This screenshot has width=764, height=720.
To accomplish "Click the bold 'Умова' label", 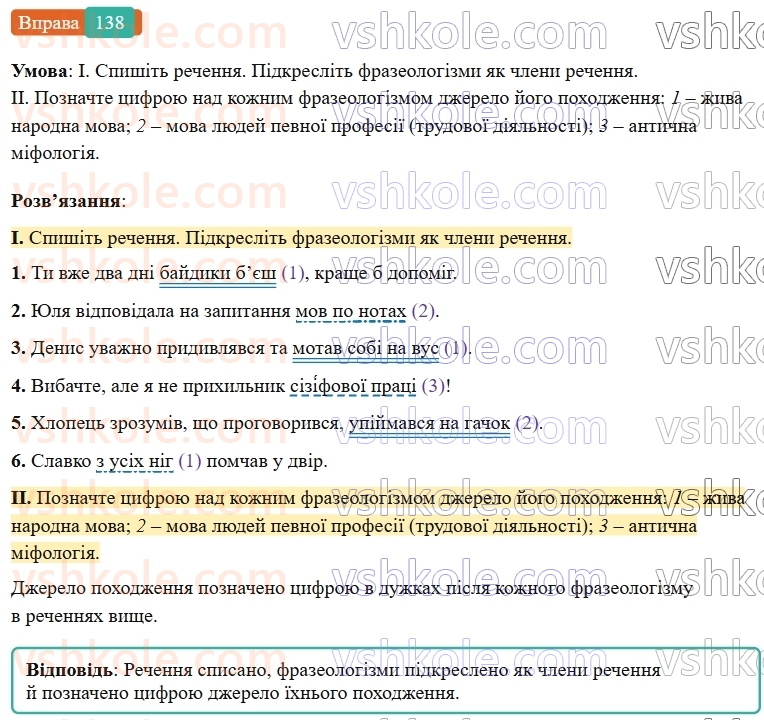I will coord(39,71).
